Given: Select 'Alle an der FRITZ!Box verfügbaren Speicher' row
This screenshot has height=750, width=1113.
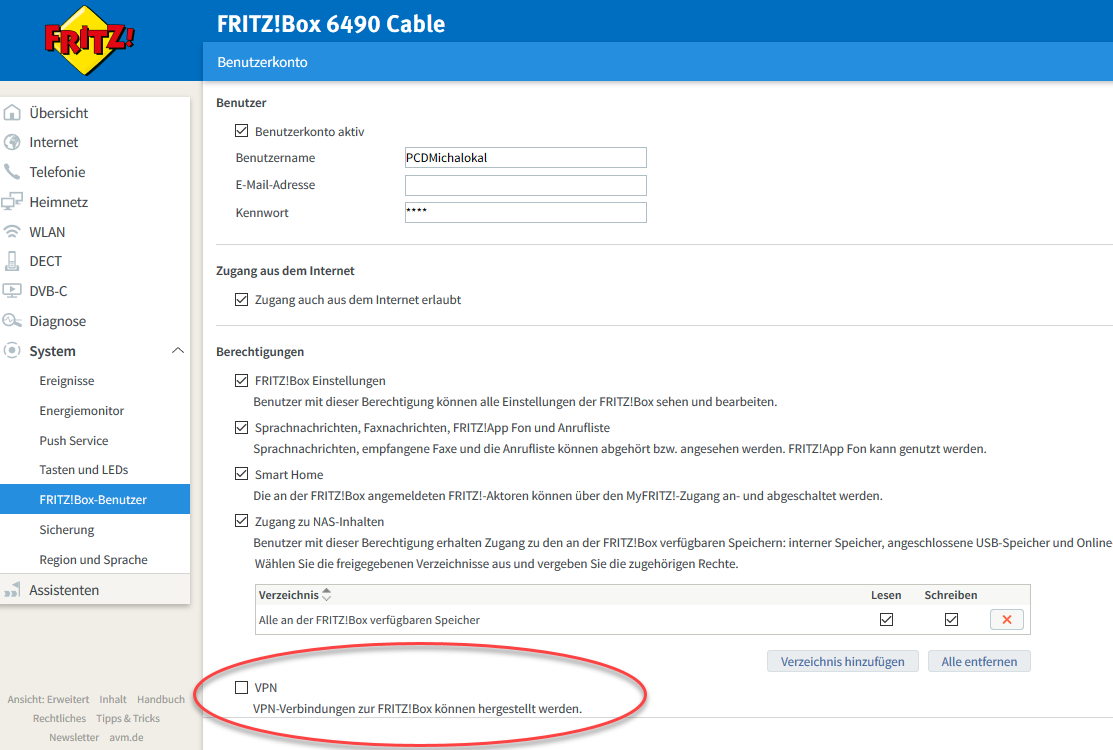Looking at the screenshot, I should (642, 619).
